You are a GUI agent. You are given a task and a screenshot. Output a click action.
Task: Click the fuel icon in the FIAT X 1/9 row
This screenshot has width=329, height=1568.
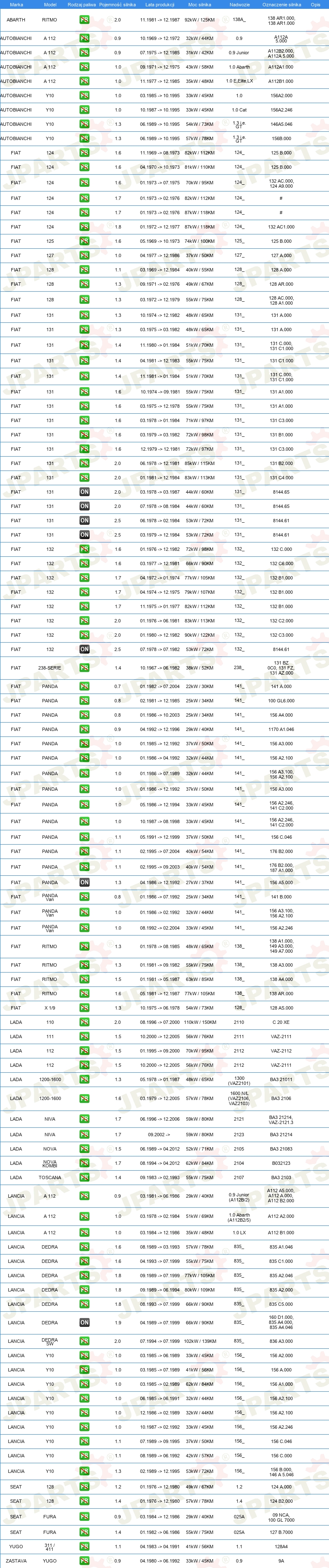84,1008
